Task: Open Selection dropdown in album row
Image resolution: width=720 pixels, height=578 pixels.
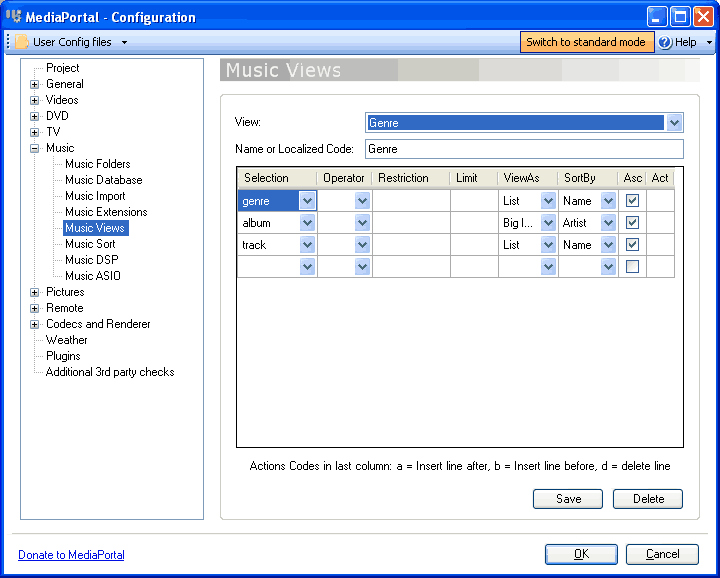Action: point(307,223)
